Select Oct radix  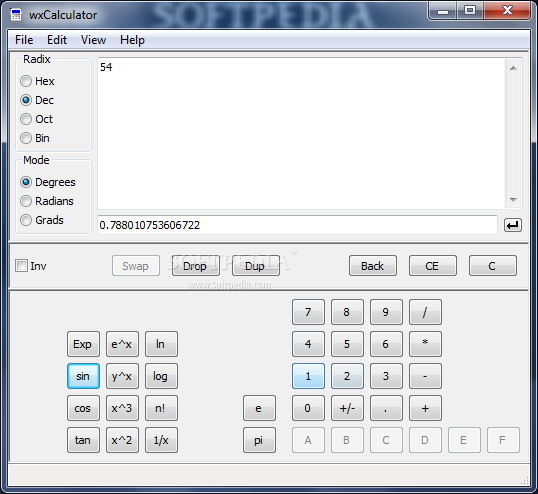pyautogui.click(x=36, y=119)
